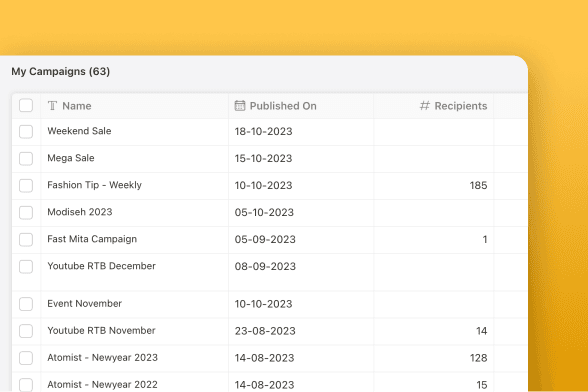Image resolution: width=588 pixels, height=392 pixels.
Task: Tick the Atomist - Newyear 2023 checkbox
Action: click(x=26, y=358)
